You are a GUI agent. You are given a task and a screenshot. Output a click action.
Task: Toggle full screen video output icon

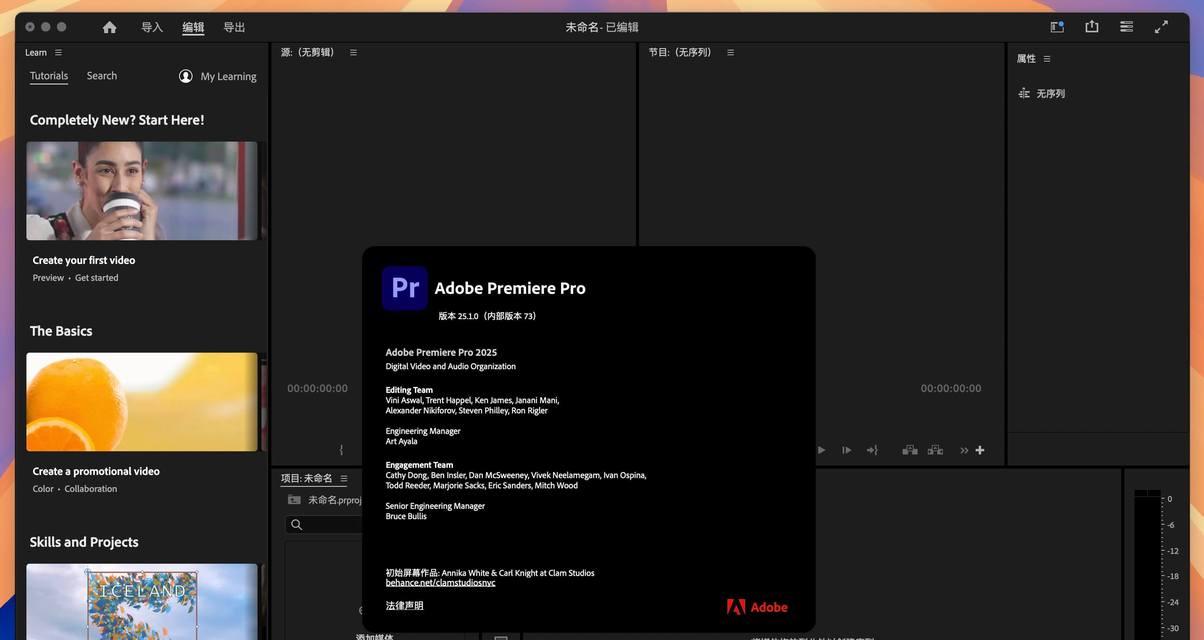[x=1161, y=27]
